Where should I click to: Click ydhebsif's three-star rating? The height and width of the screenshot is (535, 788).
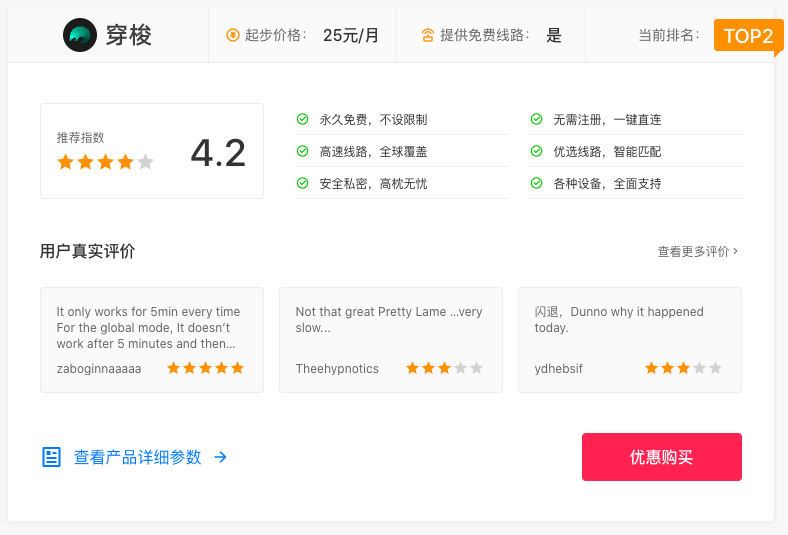tap(683, 368)
